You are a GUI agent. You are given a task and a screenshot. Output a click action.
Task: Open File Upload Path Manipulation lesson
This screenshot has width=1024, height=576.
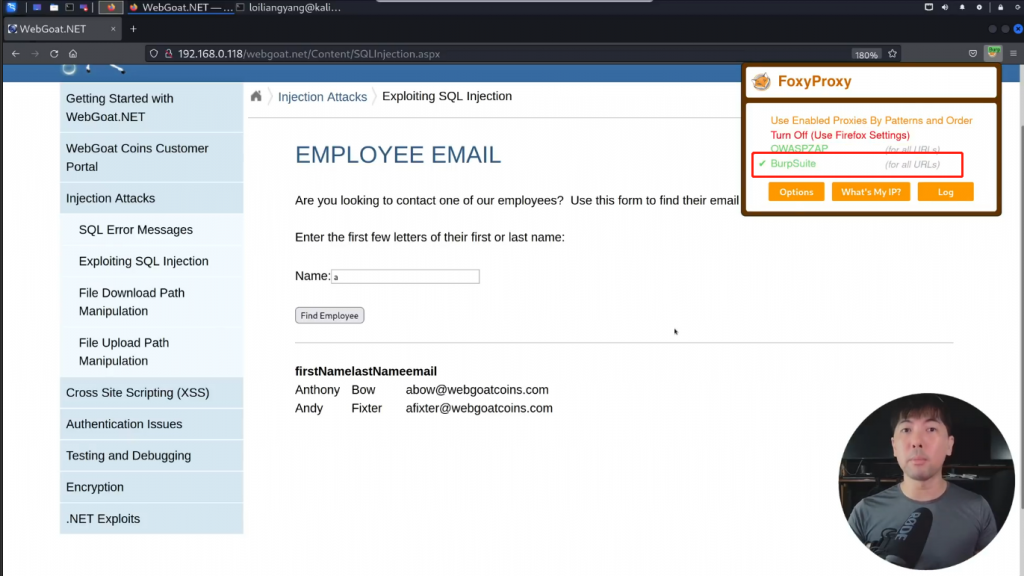[152, 351]
